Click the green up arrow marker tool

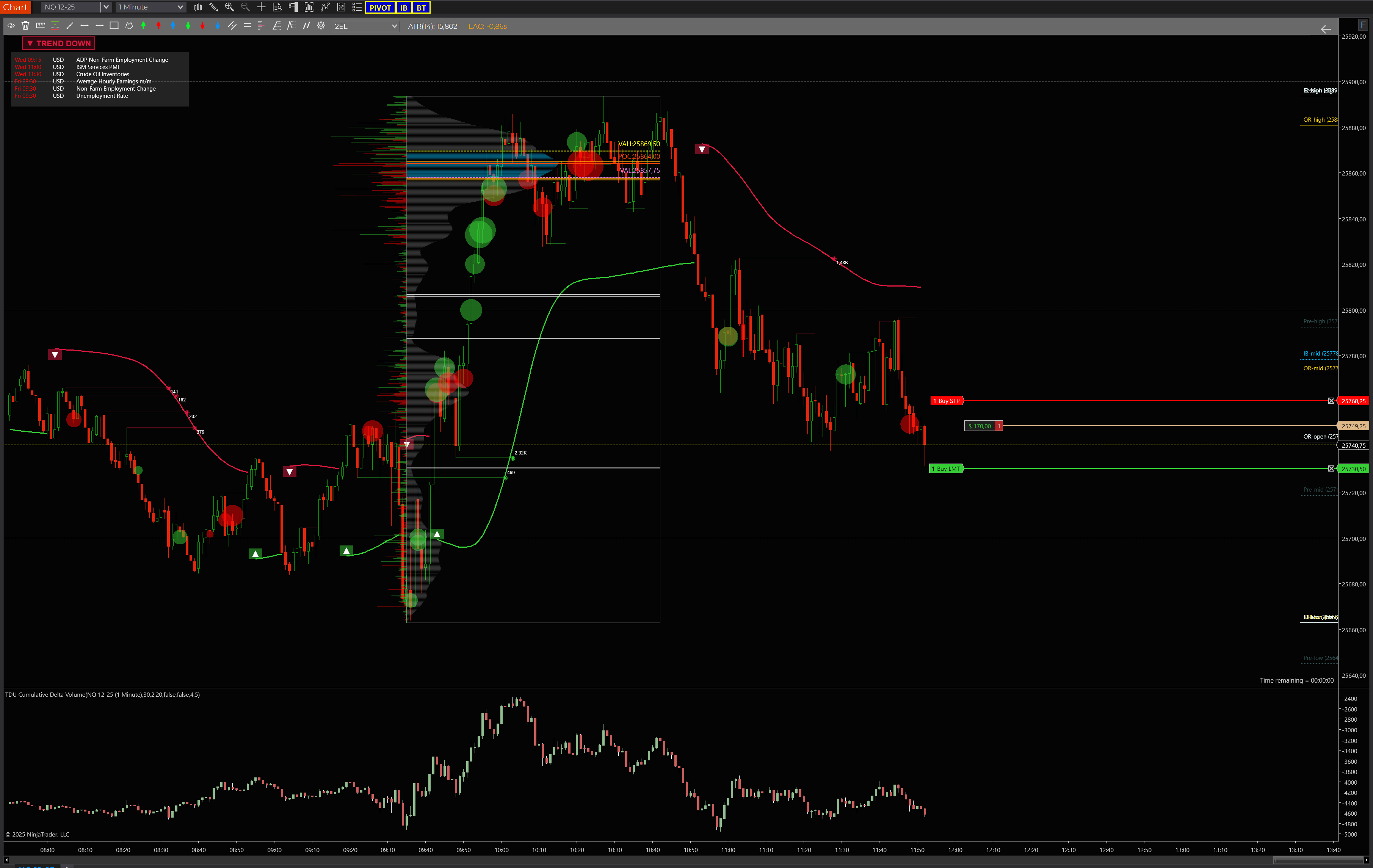point(144,26)
